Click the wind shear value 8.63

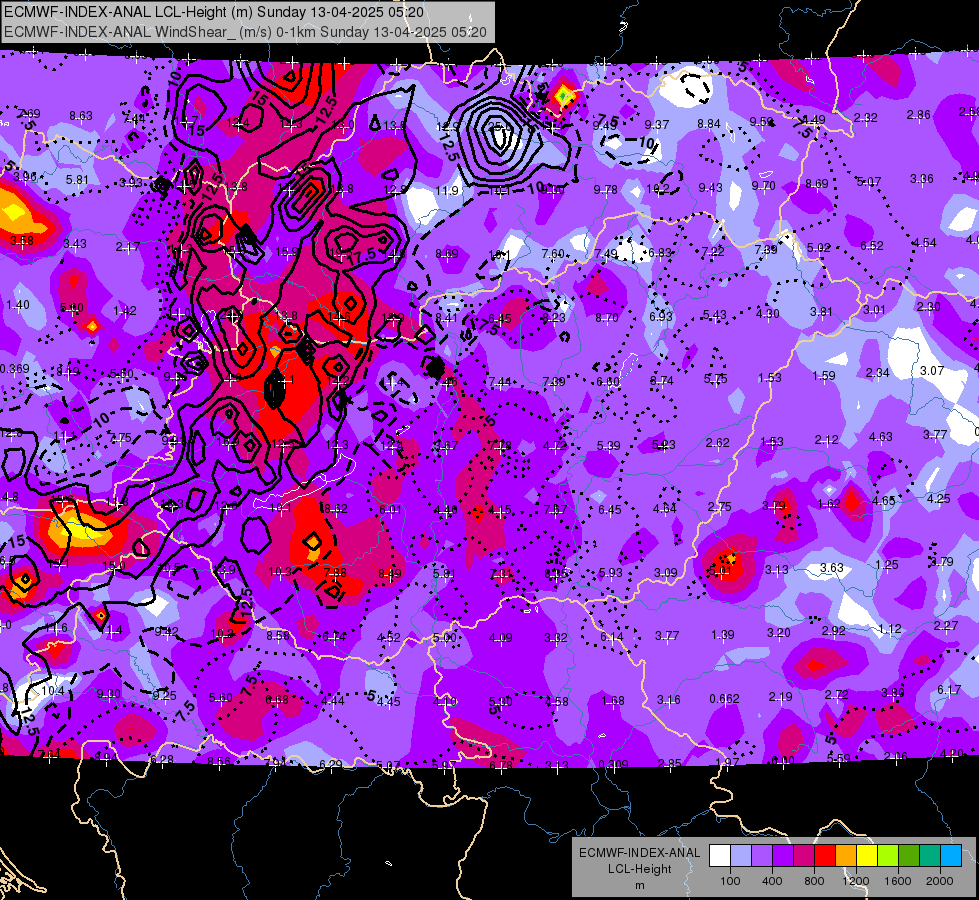point(81,116)
